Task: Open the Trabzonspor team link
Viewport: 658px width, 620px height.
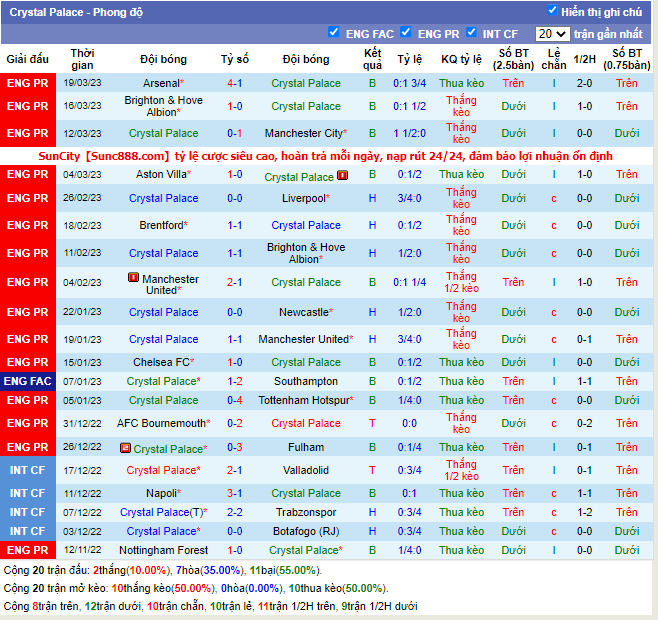Action: [306, 512]
